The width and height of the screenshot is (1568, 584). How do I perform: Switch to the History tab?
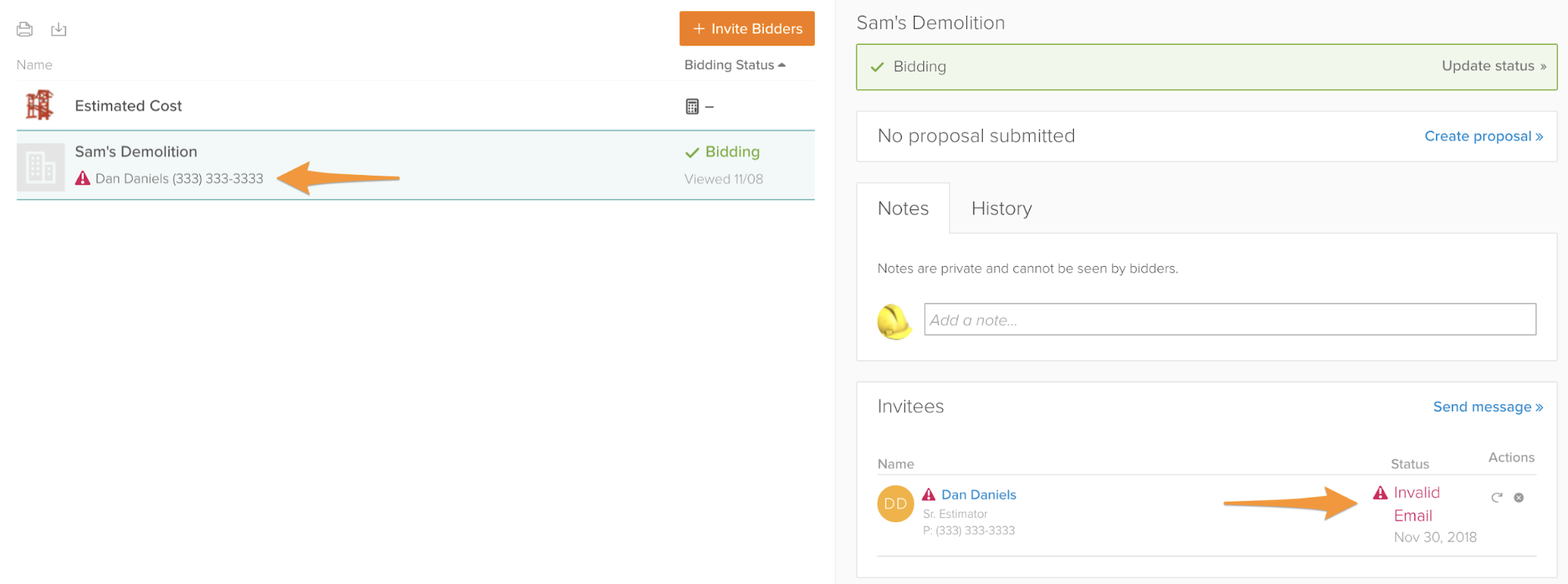[x=1001, y=209]
